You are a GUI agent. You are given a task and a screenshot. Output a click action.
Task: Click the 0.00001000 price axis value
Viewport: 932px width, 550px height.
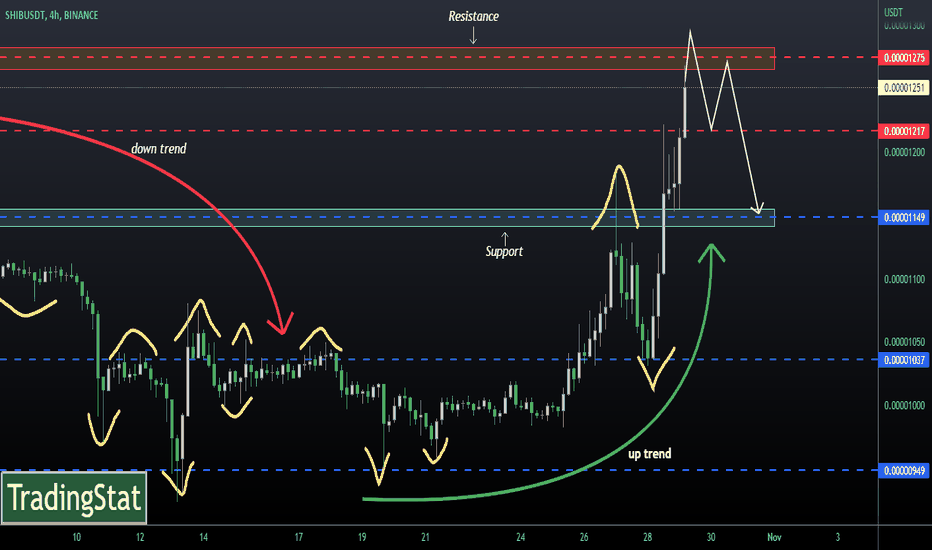(904, 406)
